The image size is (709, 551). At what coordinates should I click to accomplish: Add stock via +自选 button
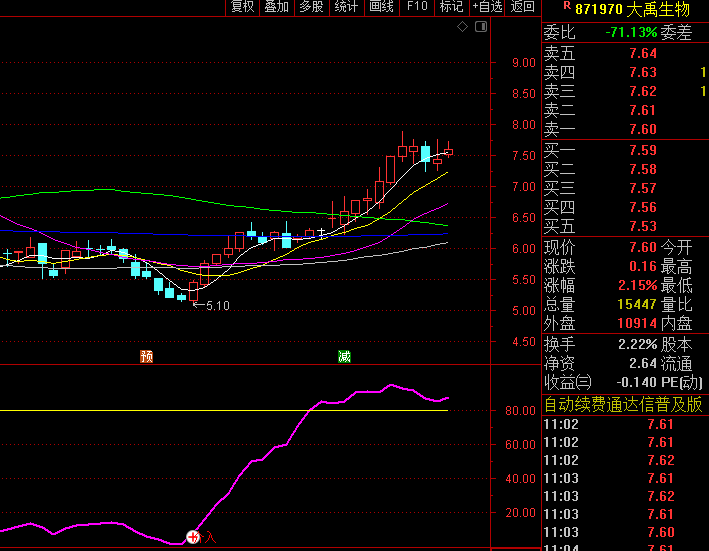487,7
